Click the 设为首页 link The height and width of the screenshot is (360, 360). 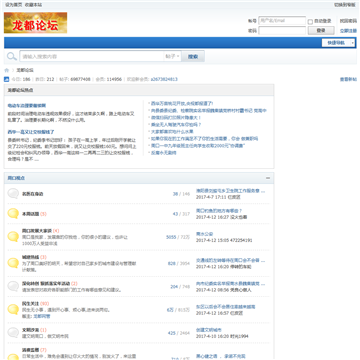coord(14,5)
